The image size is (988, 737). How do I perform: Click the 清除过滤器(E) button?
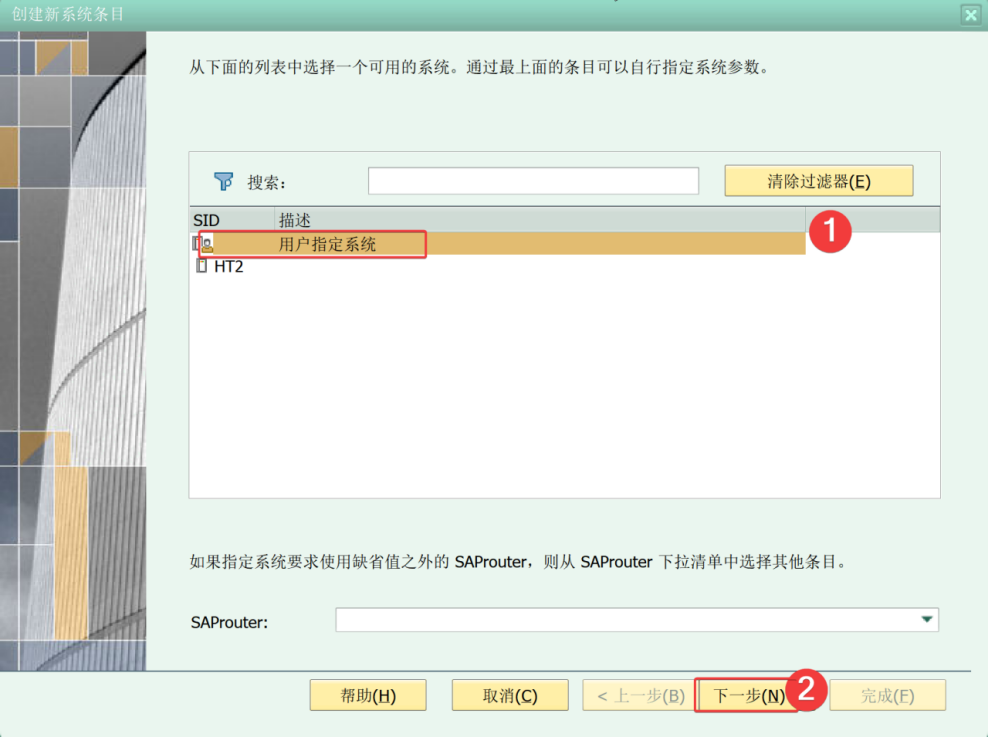tap(819, 181)
